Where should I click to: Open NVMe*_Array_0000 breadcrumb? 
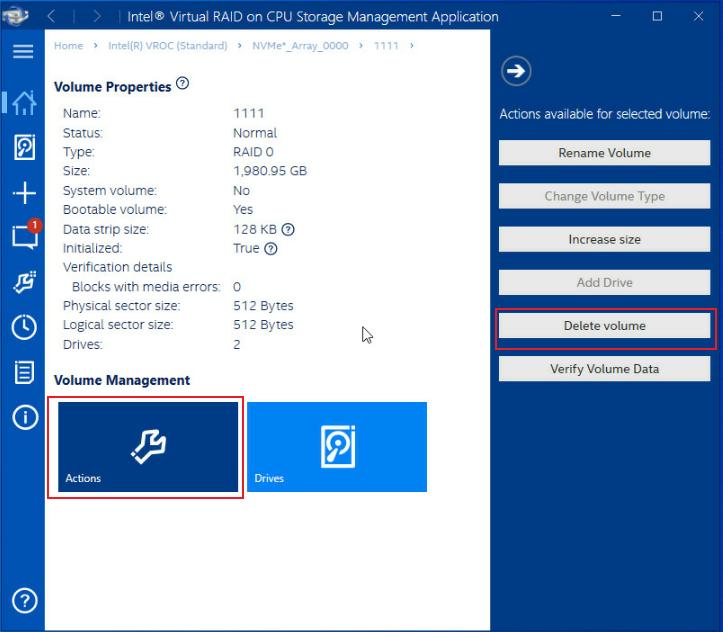click(x=300, y=46)
